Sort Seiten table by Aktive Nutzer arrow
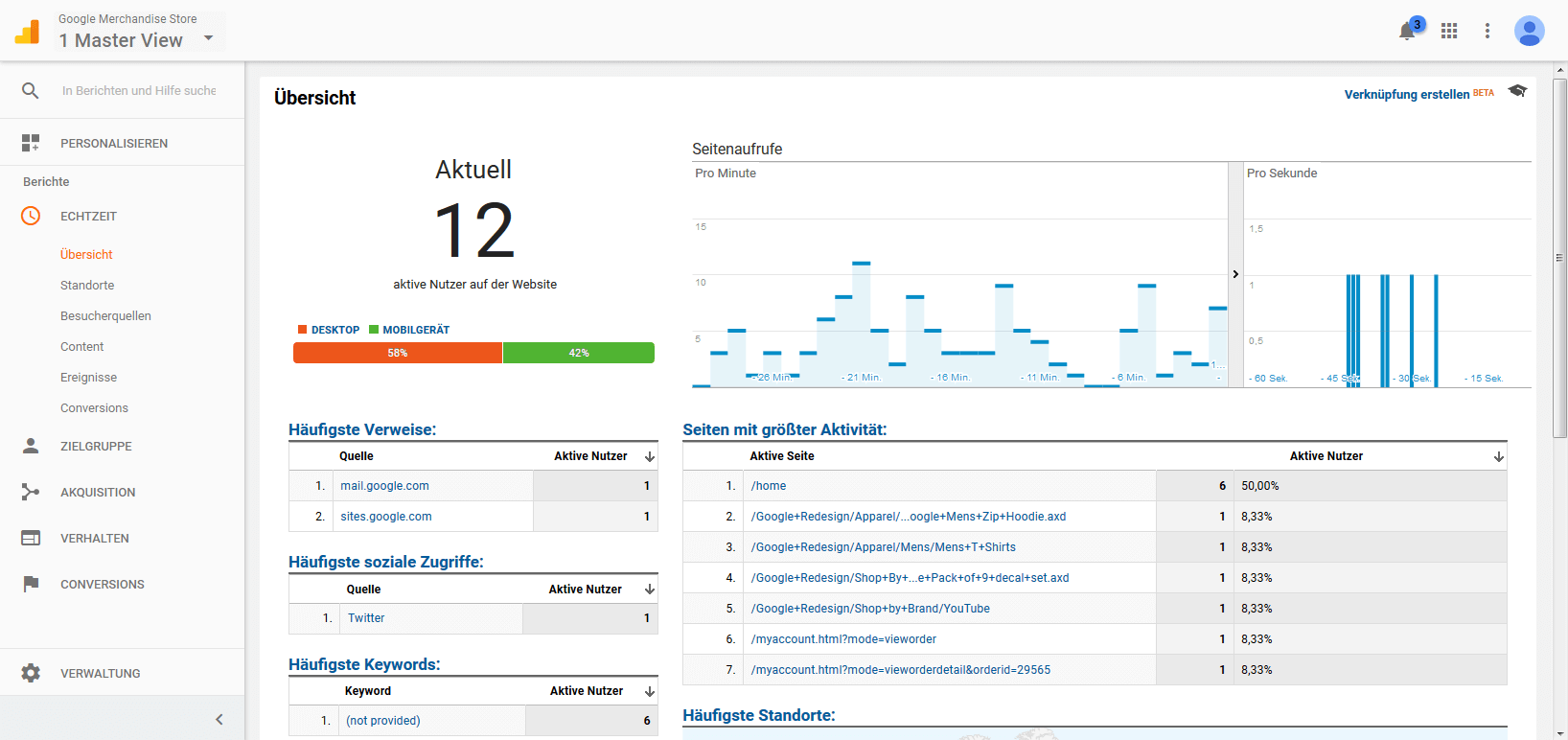 (x=1499, y=456)
